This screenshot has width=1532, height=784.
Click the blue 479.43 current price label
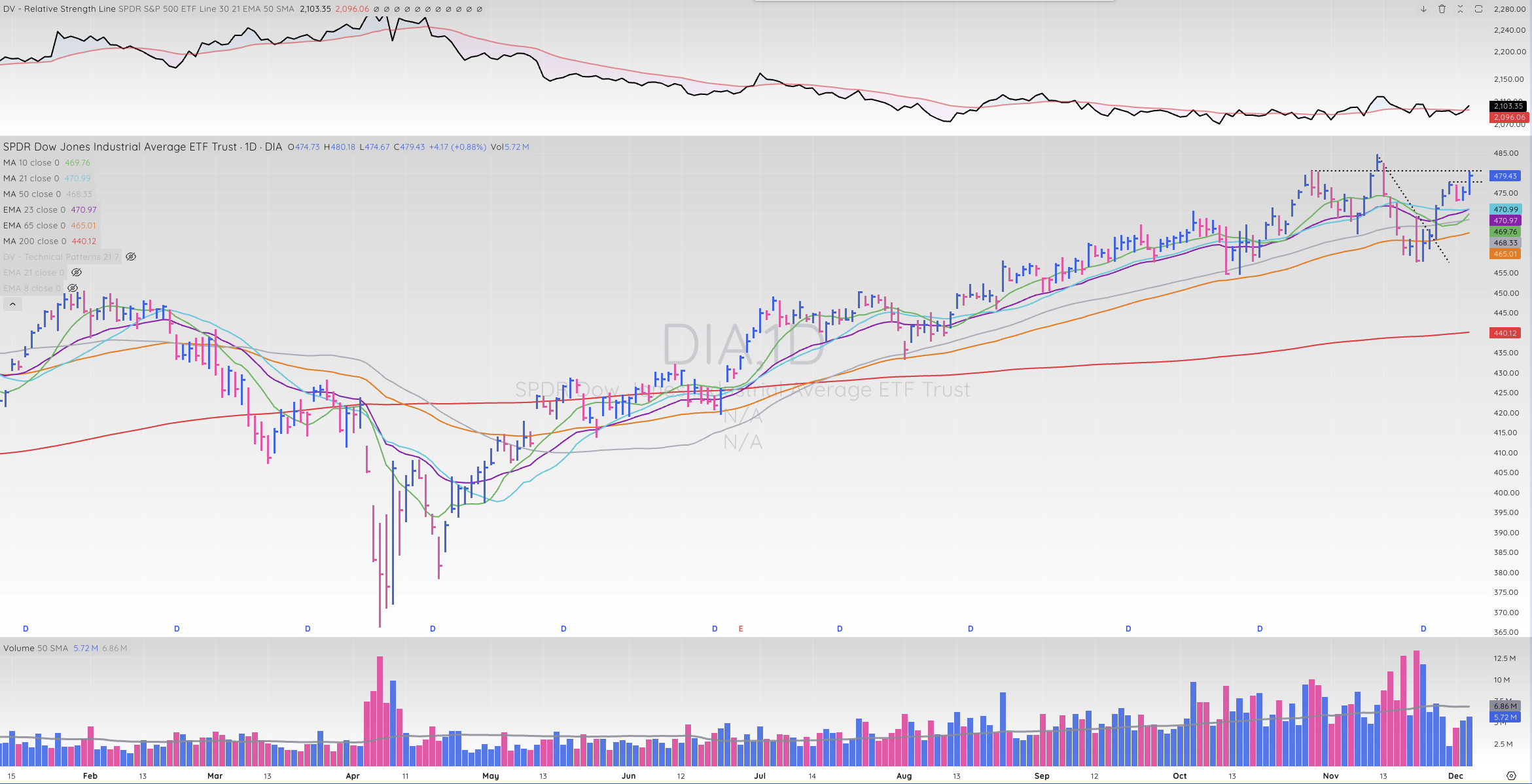pyautogui.click(x=1505, y=176)
